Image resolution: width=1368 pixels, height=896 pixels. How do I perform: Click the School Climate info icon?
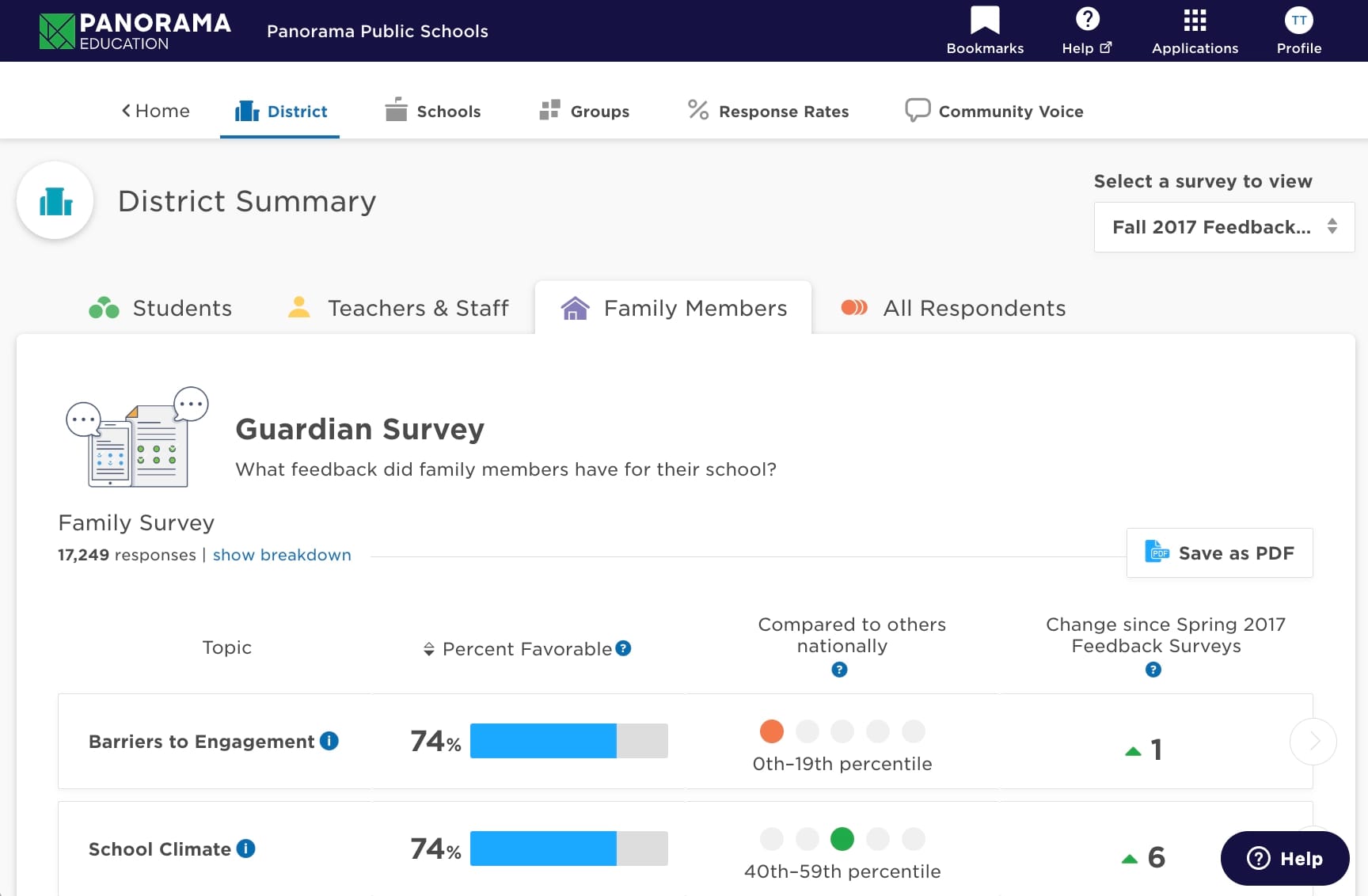[x=246, y=849]
